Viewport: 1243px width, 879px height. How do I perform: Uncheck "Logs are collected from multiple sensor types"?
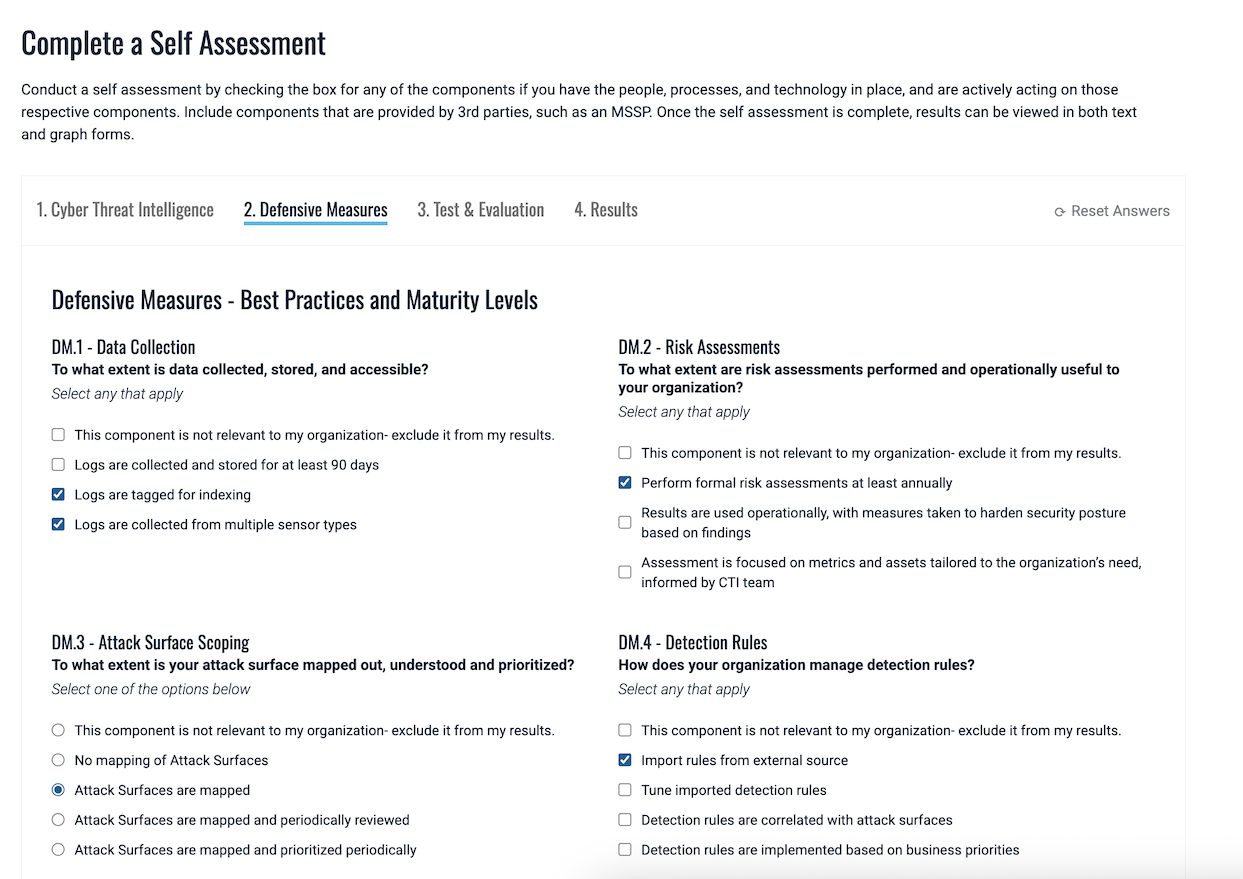coord(57,524)
